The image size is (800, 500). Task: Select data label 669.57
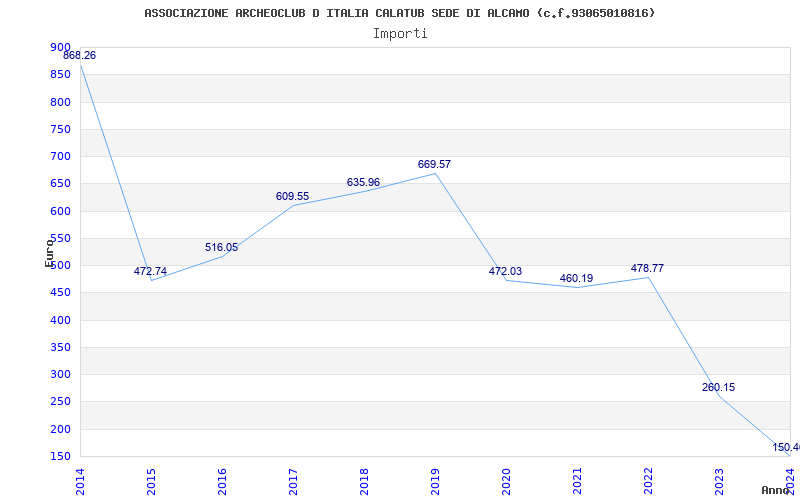(434, 164)
